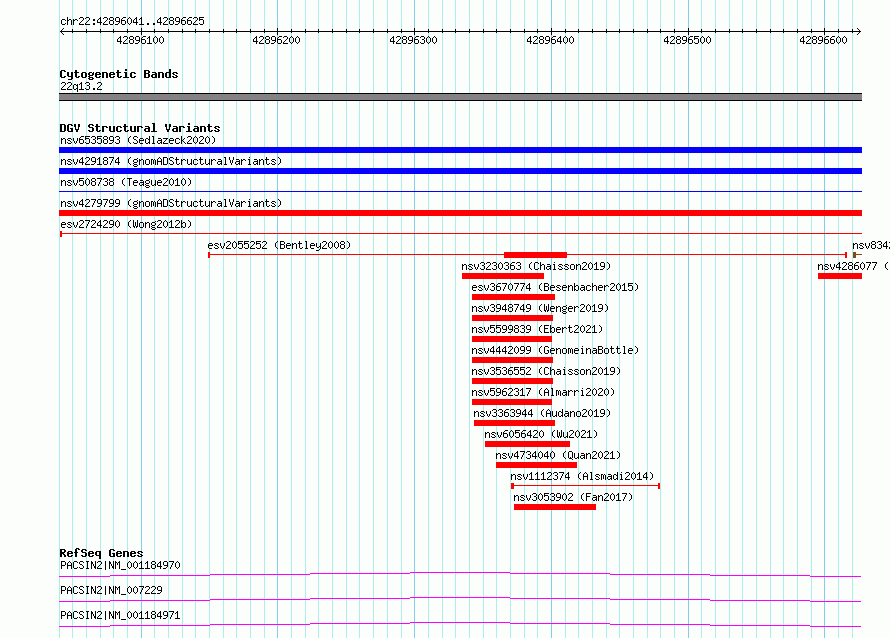890x638 pixels.
Task: Select nsv1112374 (Alsmadi2014) variant label
Action: pos(582,476)
